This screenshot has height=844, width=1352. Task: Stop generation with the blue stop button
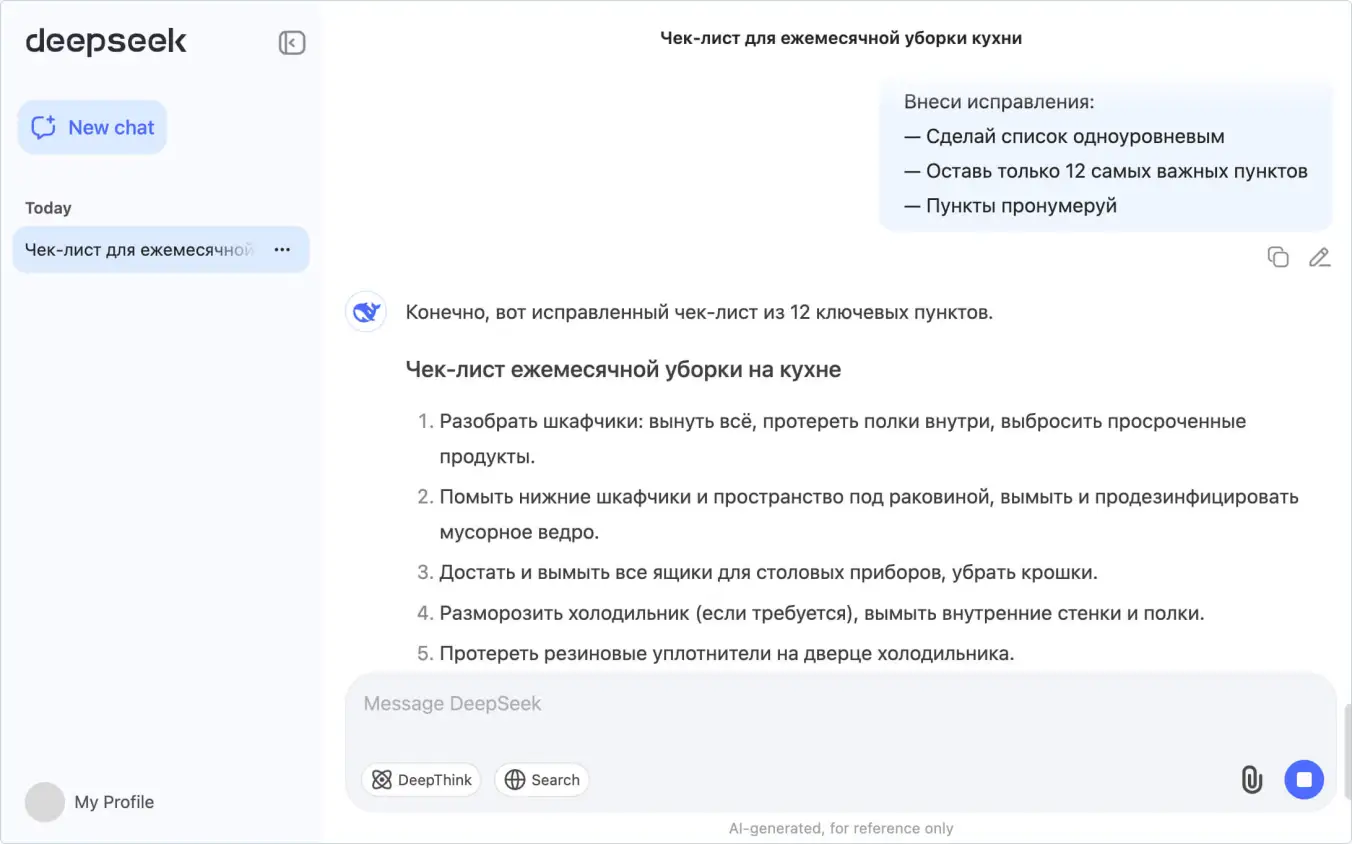coord(1304,779)
